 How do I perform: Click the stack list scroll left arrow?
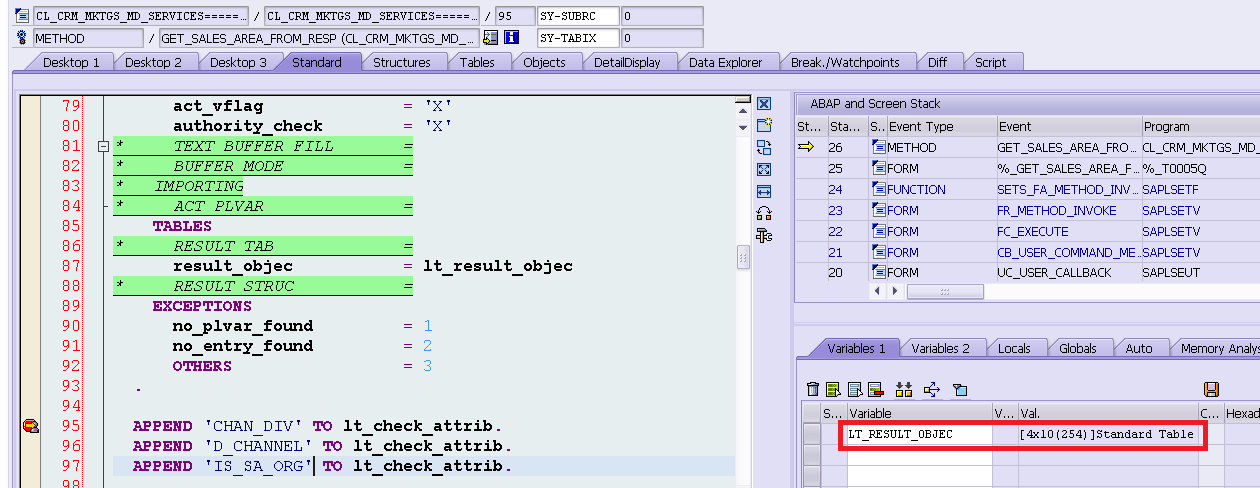878,291
